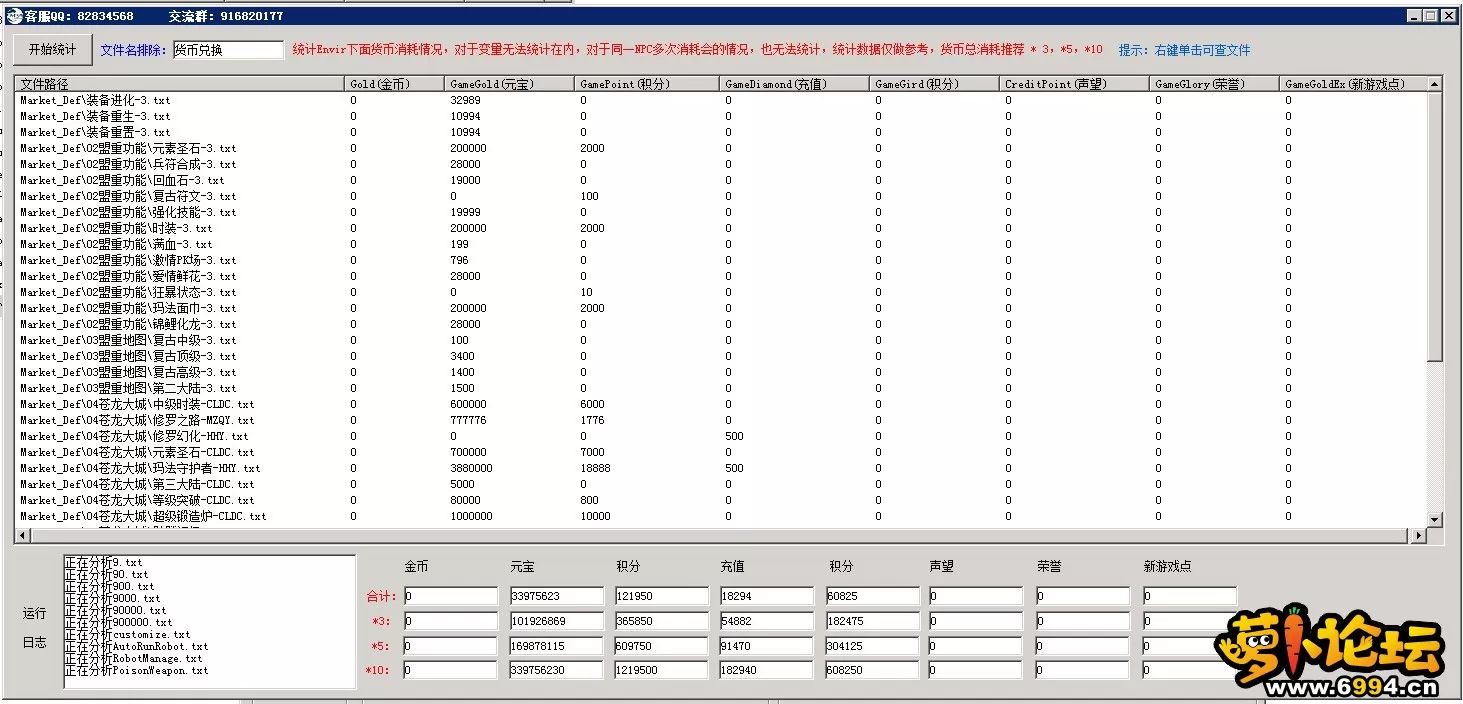Image resolution: width=1463 pixels, height=704 pixels.
Task: Click the 合计 金币 summary field
Action: [451, 596]
